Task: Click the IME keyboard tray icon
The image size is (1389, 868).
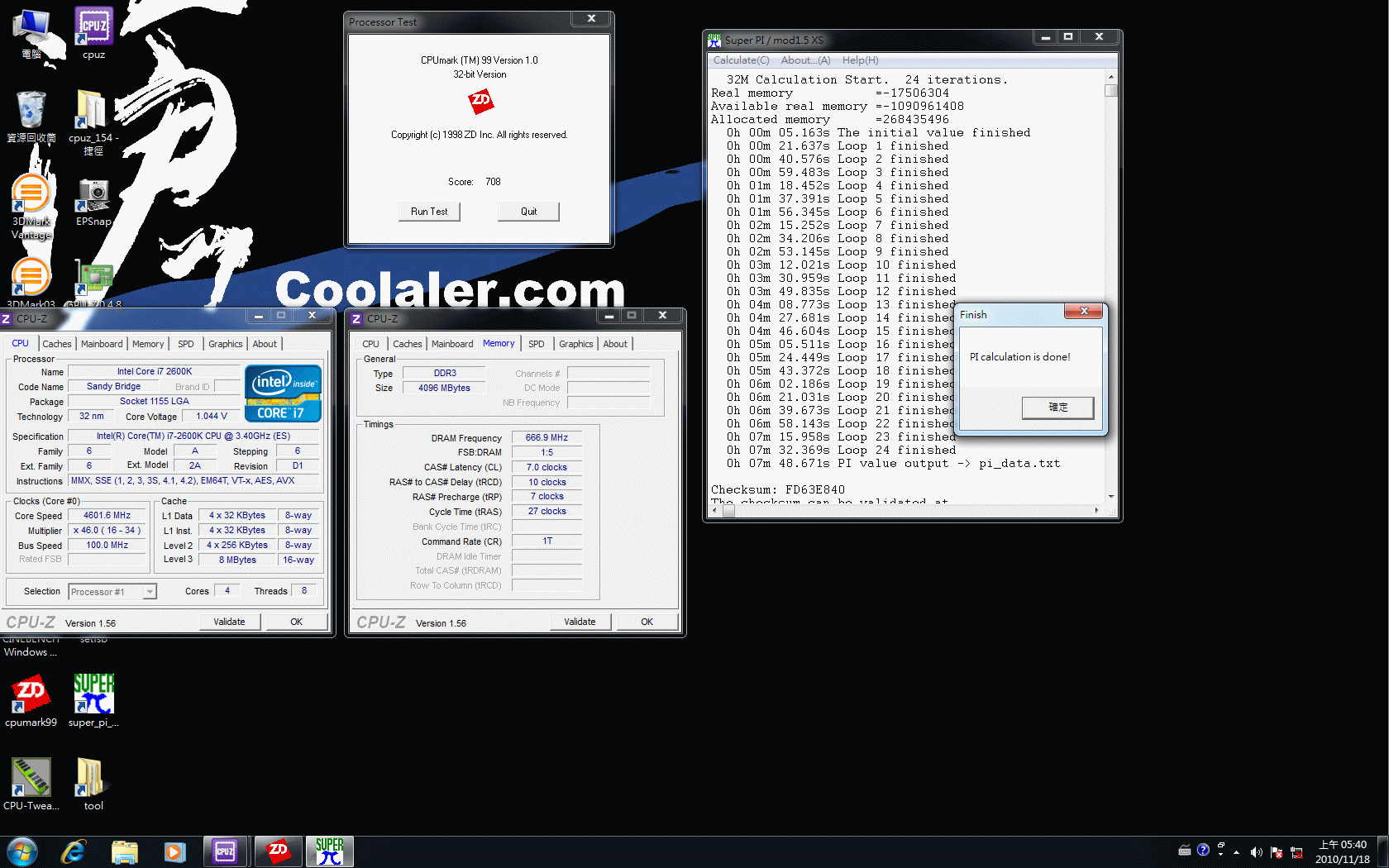Action: click(1184, 850)
